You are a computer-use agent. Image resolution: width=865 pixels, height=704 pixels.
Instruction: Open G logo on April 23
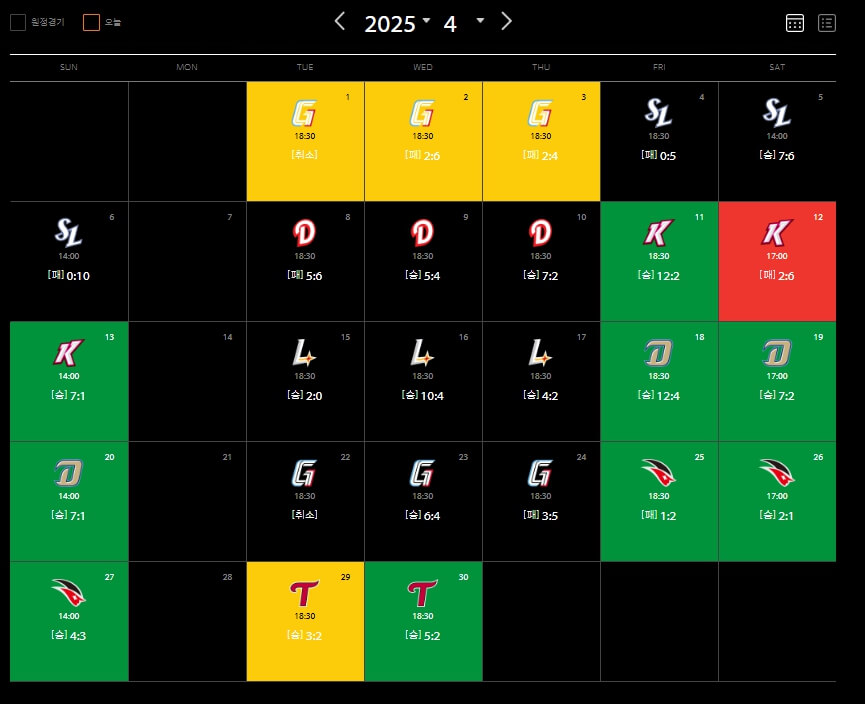coord(423,473)
